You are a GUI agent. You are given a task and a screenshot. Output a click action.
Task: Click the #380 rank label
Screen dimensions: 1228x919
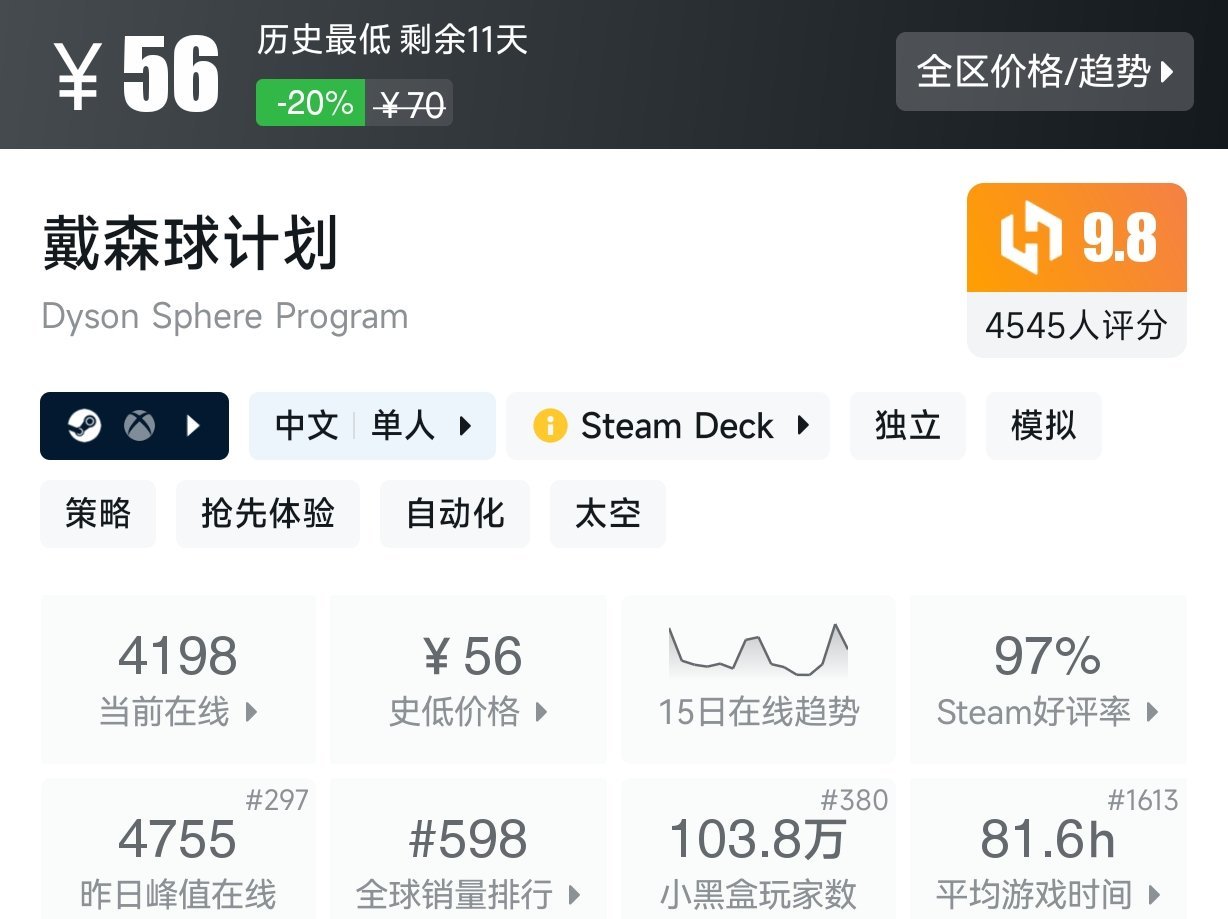[x=854, y=800]
